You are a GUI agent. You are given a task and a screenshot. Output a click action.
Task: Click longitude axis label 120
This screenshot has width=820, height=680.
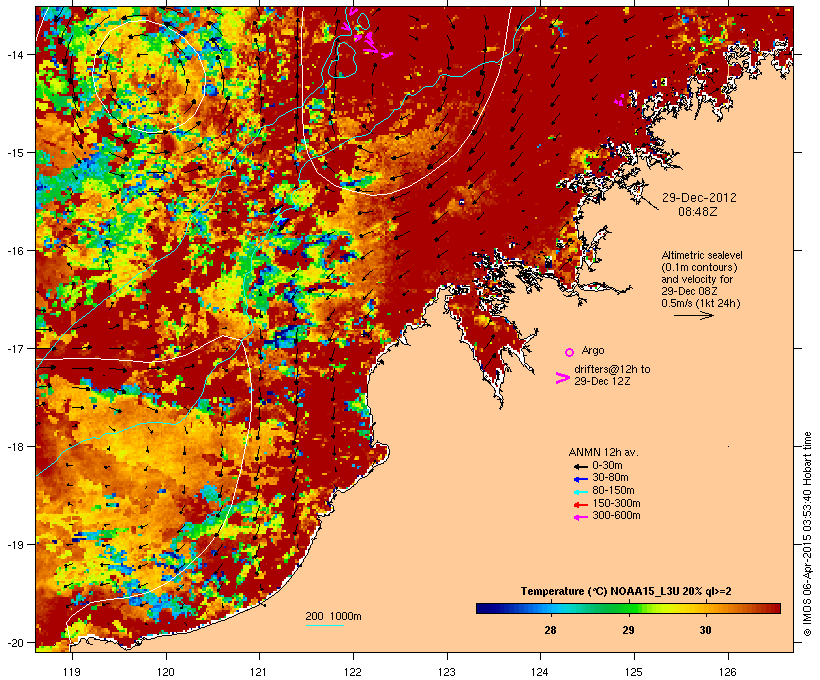pos(166,672)
